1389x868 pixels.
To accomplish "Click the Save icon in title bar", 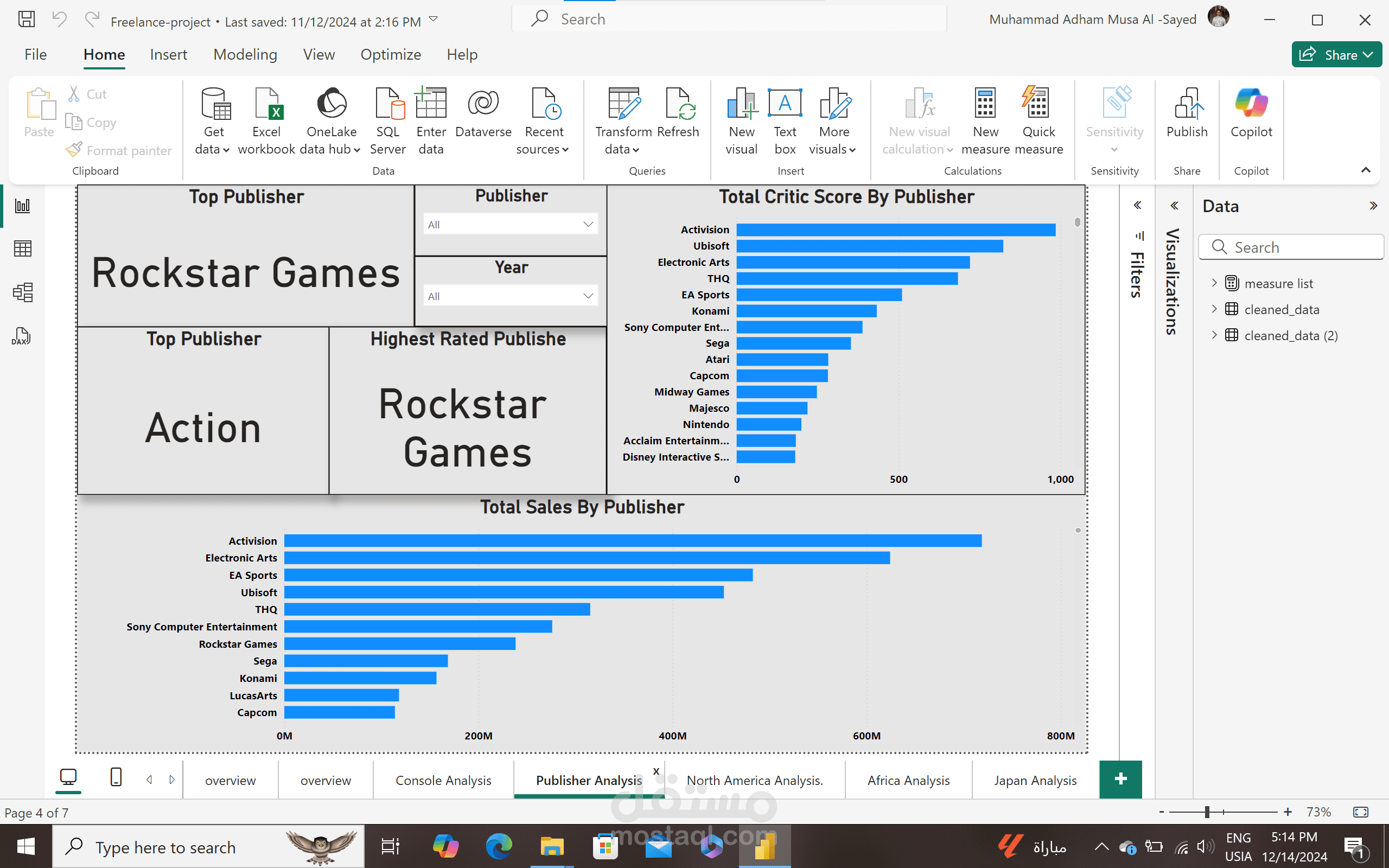I will 27,19.
